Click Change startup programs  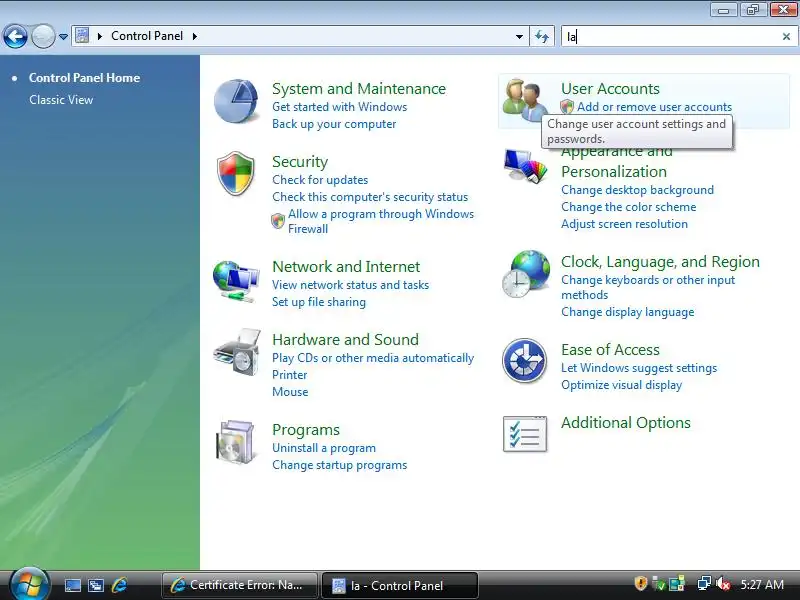[x=339, y=465]
